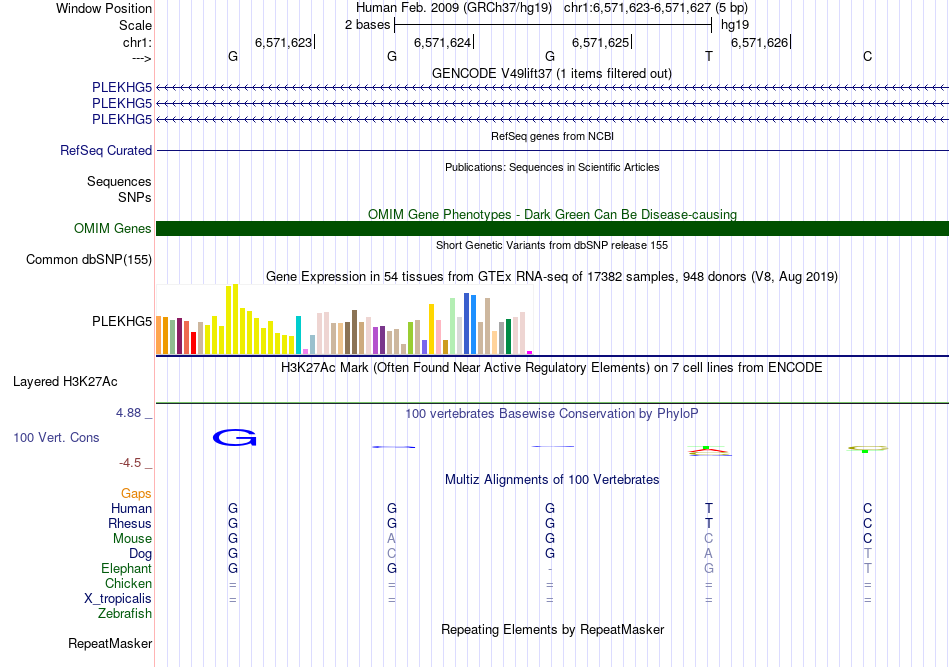Open the GTEx Gene Expression track title
The width and height of the screenshot is (950, 667).
(552, 276)
